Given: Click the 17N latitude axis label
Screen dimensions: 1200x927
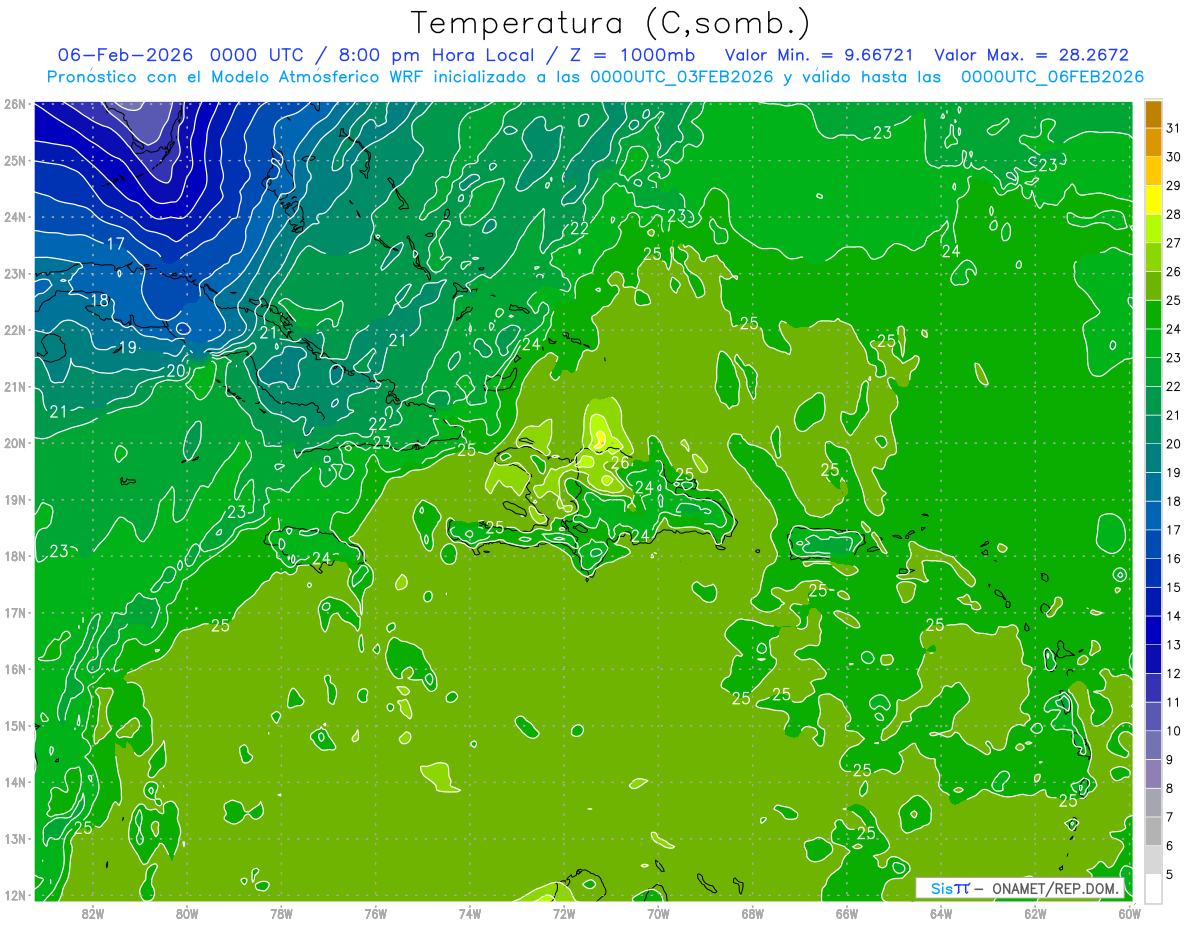Looking at the screenshot, I should click(14, 612).
